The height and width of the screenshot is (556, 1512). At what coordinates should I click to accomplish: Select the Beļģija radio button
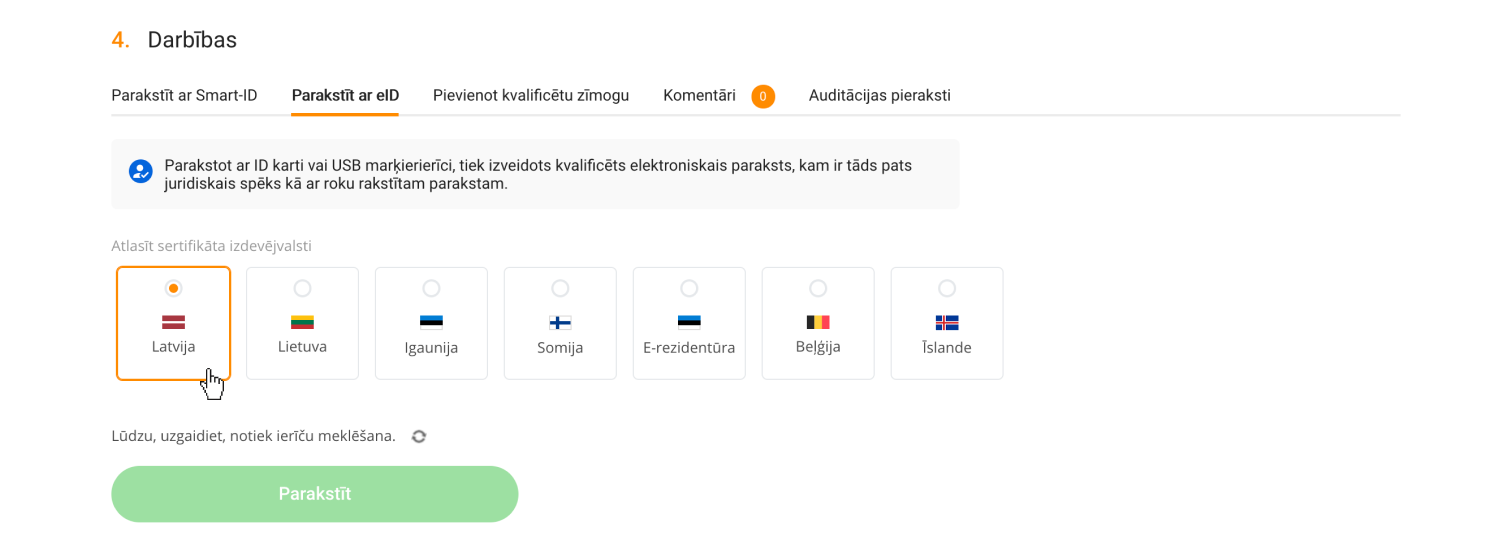(x=818, y=288)
